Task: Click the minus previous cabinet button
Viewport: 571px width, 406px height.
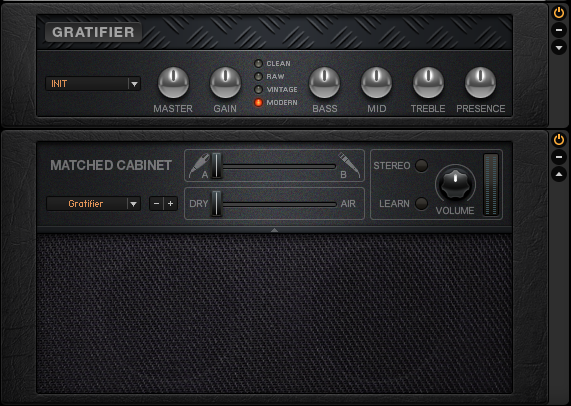Action: (x=157, y=204)
